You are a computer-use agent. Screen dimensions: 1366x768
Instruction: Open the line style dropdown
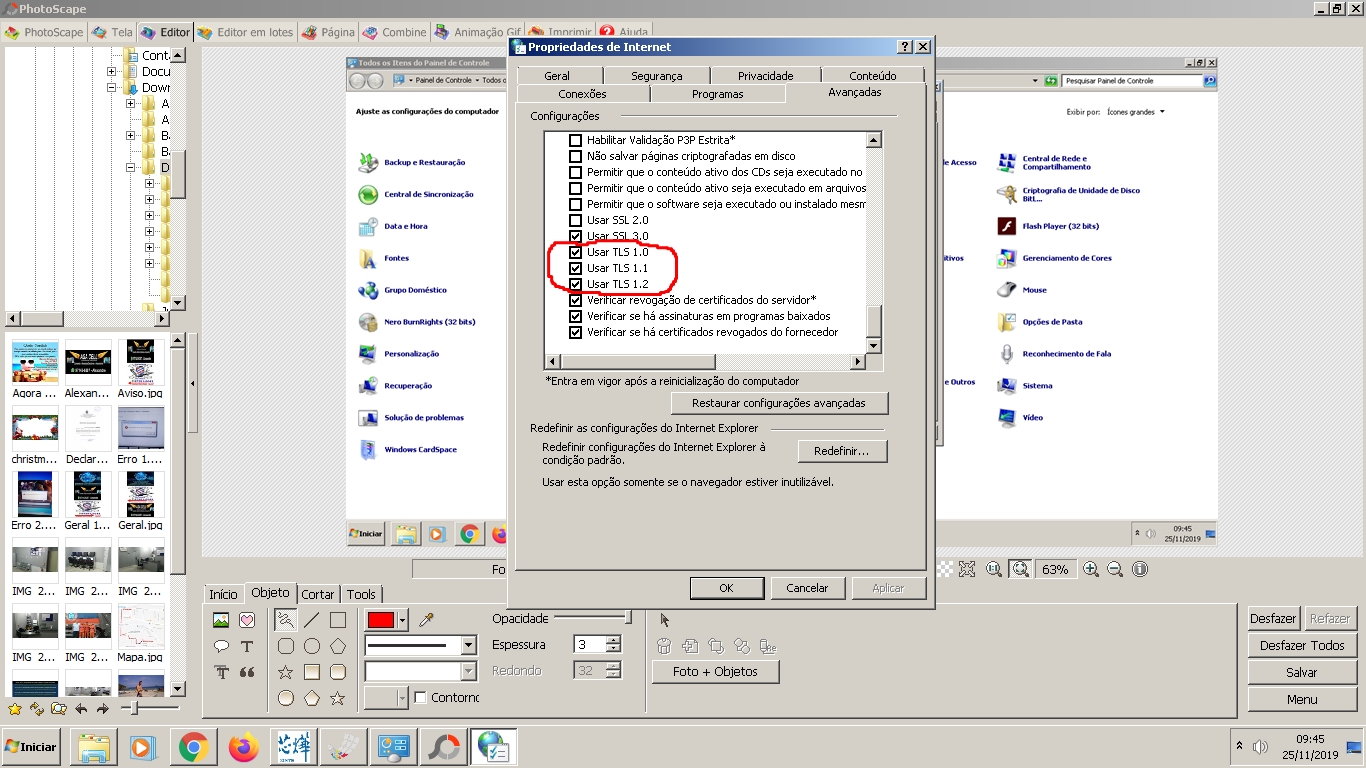click(468, 646)
